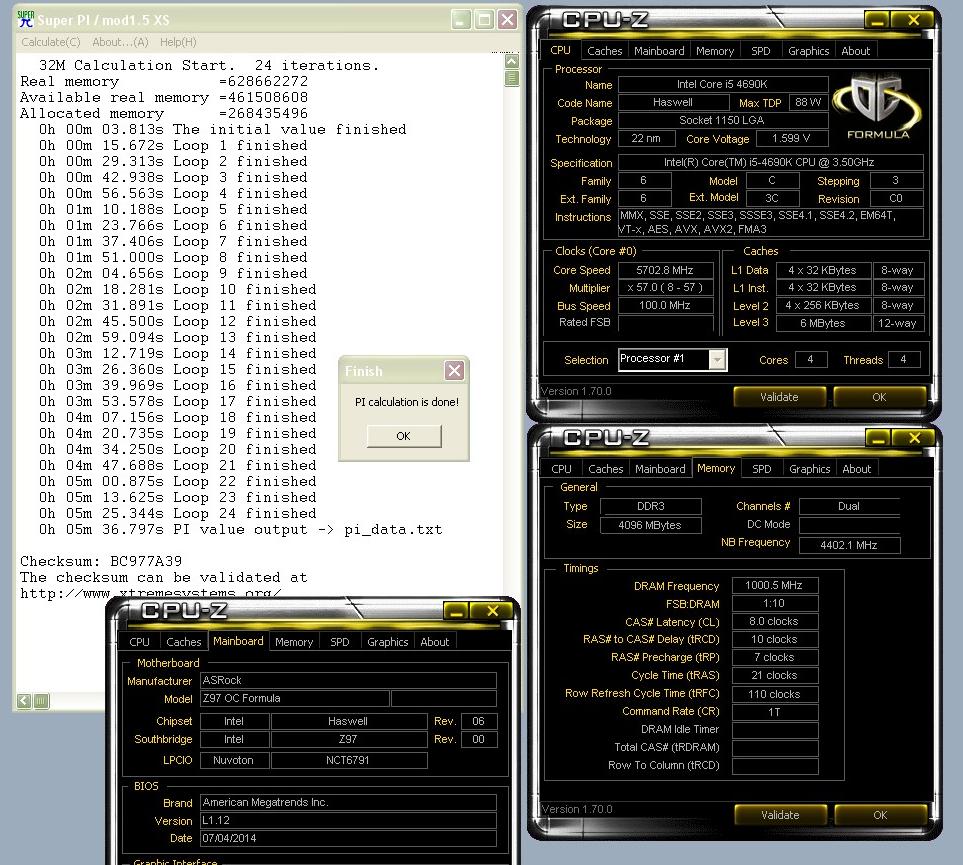Minimize the Memory CPU-Z window
This screenshot has height=865, width=963.
(x=878, y=438)
